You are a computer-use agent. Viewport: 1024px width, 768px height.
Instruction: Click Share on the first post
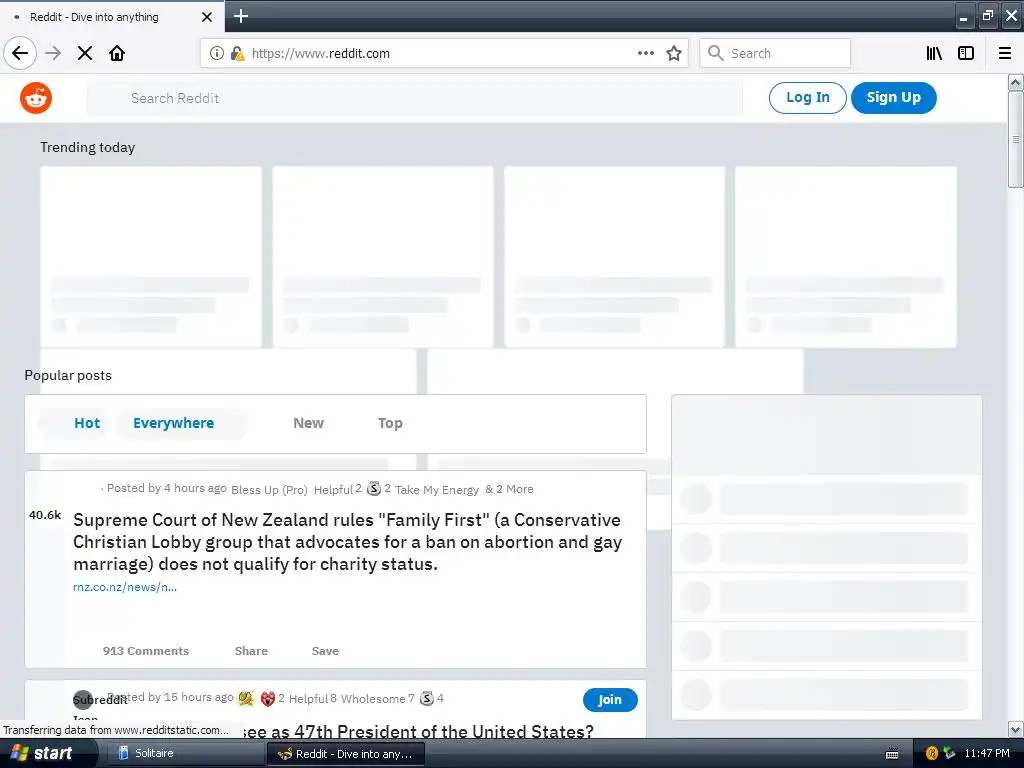click(251, 651)
